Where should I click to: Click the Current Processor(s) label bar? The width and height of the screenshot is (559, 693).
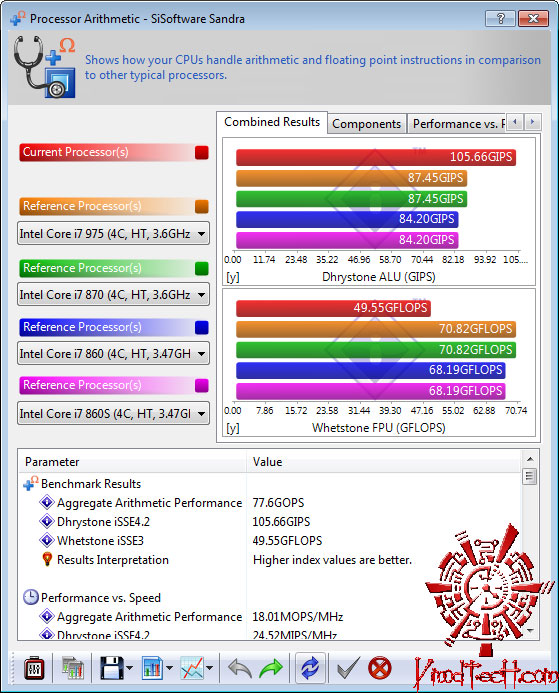coord(114,152)
